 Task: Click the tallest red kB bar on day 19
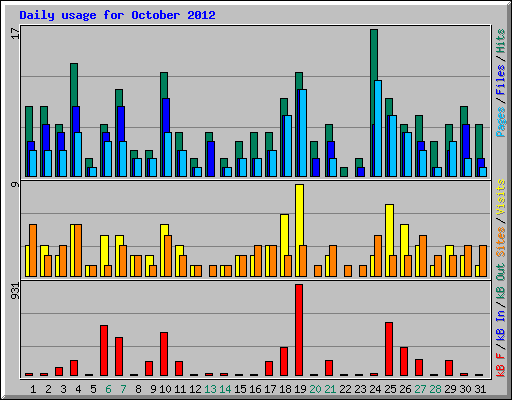[299, 330]
